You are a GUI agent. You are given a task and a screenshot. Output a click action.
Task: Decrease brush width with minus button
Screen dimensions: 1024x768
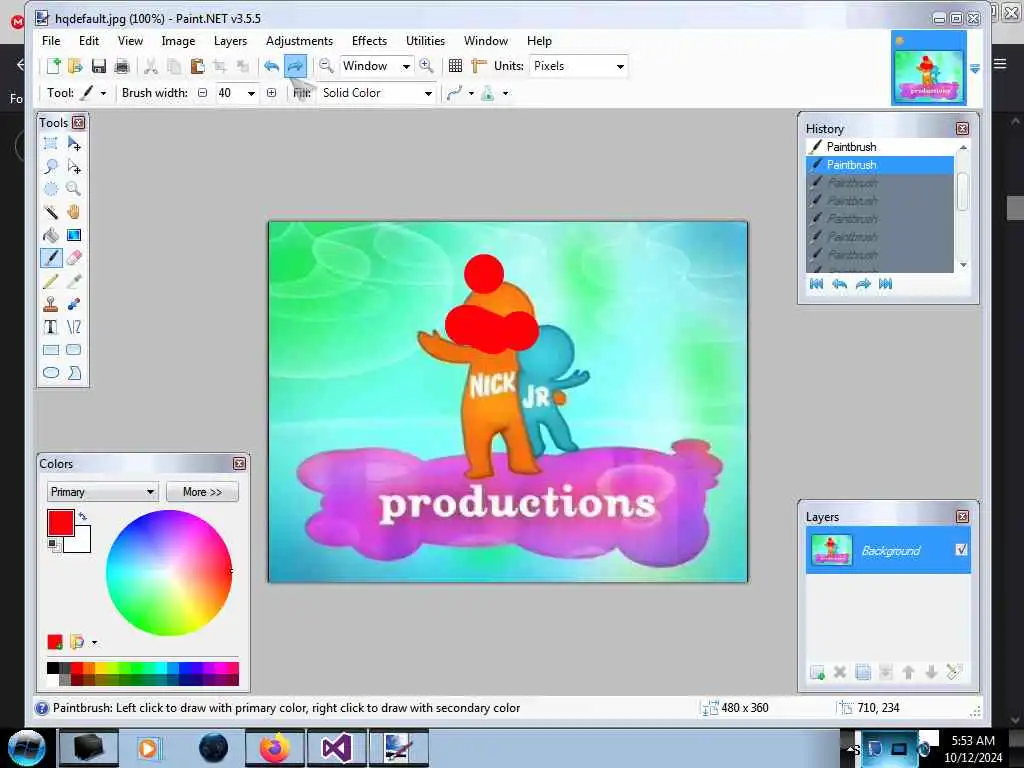pyautogui.click(x=202, y=93)
